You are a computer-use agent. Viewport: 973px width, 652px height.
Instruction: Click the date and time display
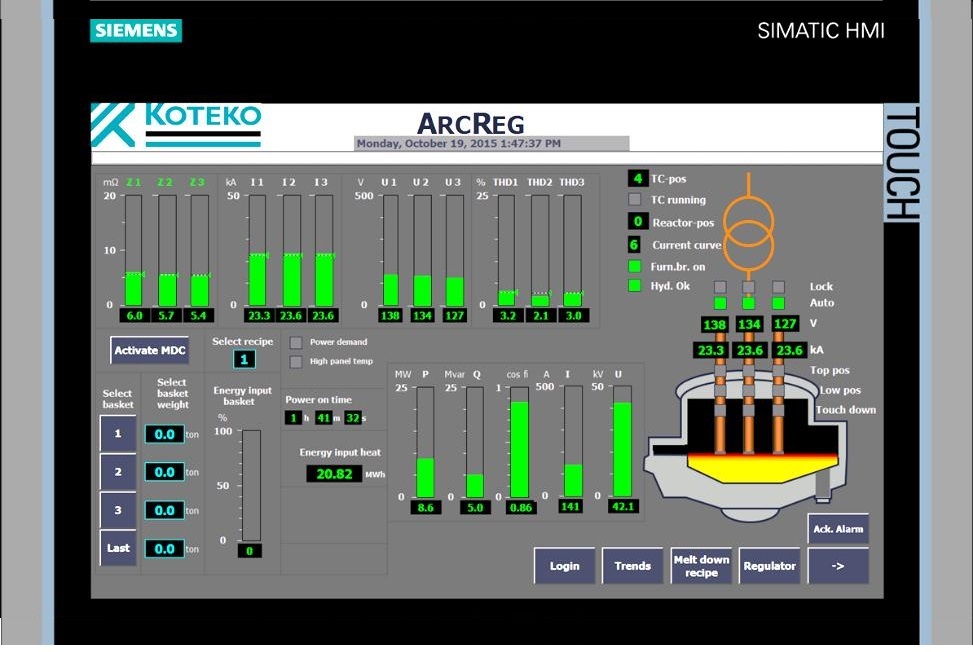tap(491, 143)
